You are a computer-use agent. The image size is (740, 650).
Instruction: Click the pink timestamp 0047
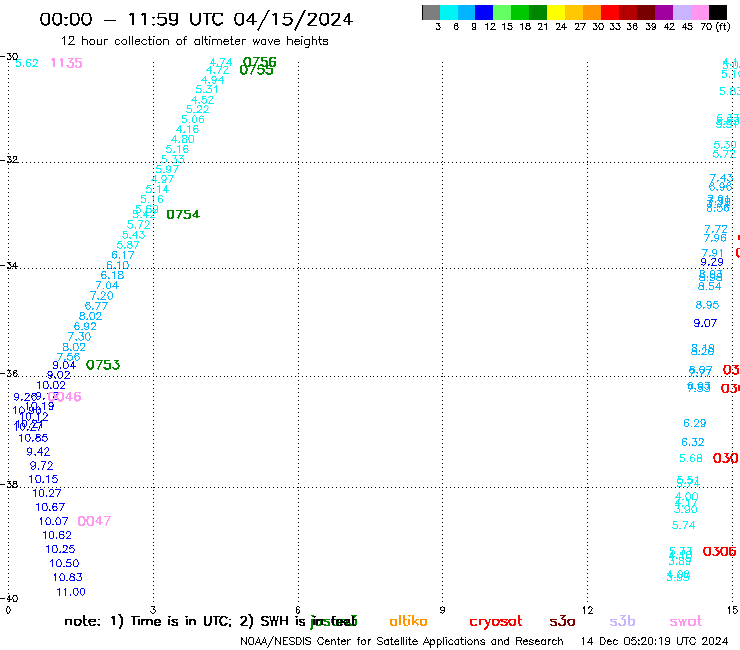coord(94,521)
